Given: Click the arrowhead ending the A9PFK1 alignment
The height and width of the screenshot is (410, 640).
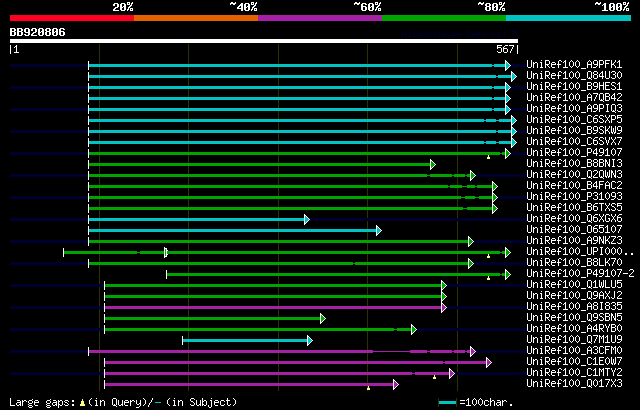Looking at the screenshot, I should coord(508,65).
